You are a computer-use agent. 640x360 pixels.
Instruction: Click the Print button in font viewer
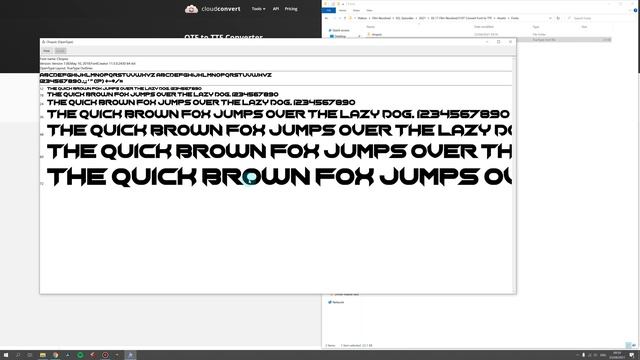[47, 51]
